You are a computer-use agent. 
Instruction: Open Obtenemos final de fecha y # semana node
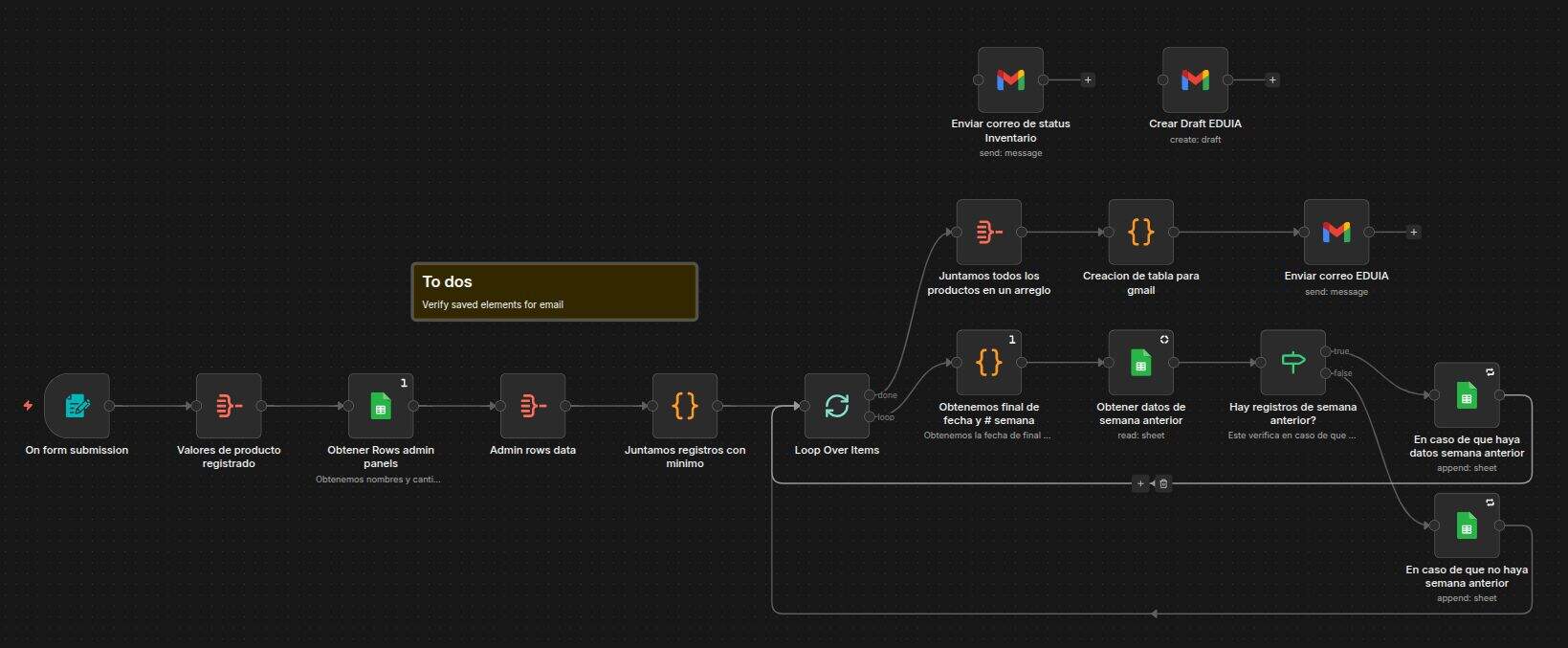pos(989,363)
